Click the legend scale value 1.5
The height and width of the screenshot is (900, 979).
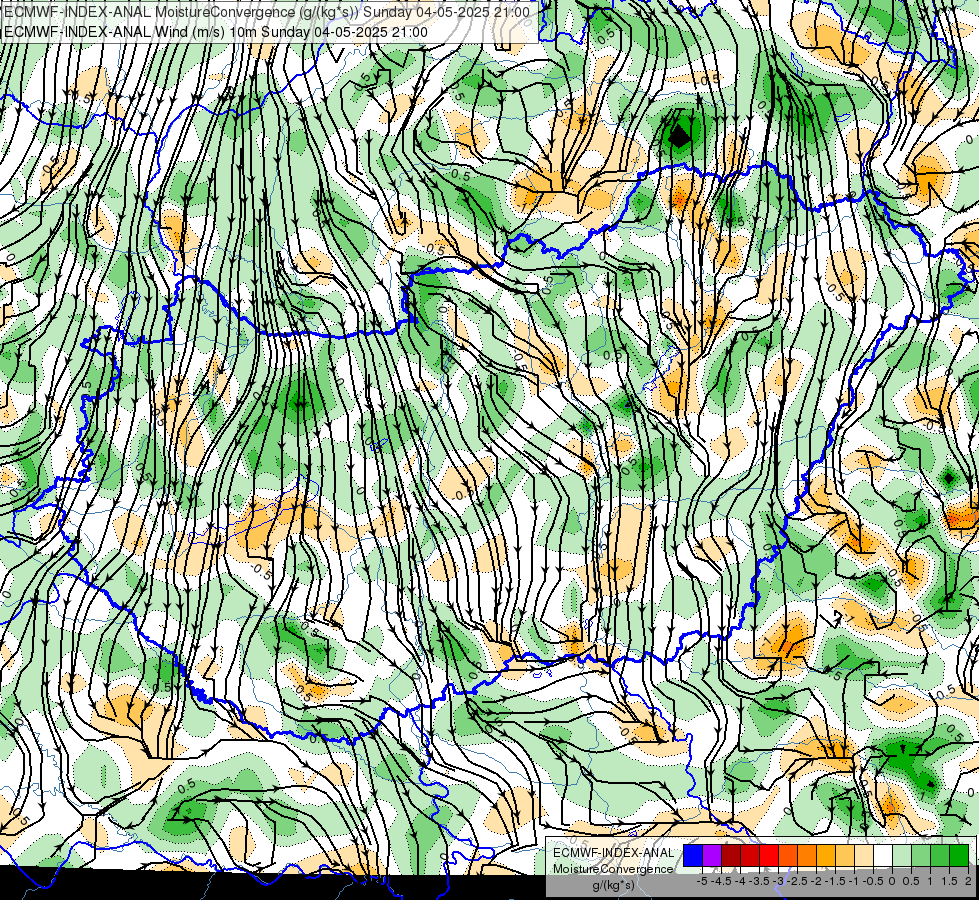pos(949,881)
